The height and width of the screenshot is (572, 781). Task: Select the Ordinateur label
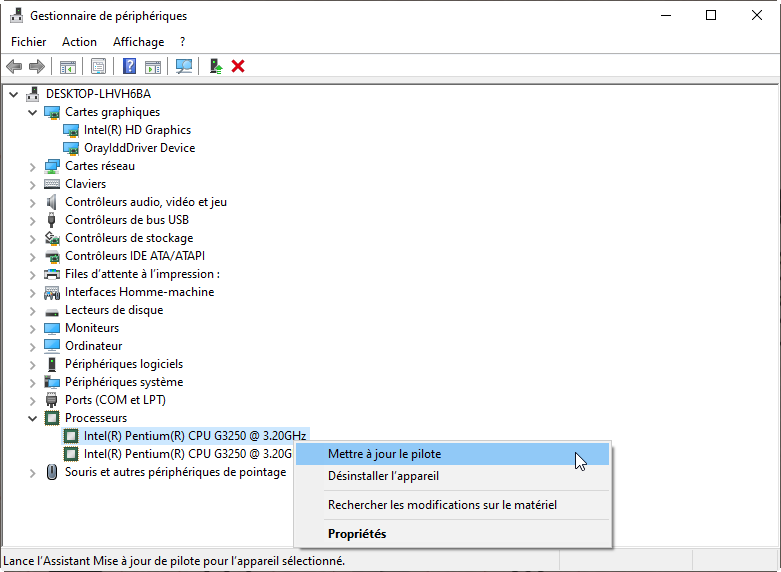[x=94, y=346]
